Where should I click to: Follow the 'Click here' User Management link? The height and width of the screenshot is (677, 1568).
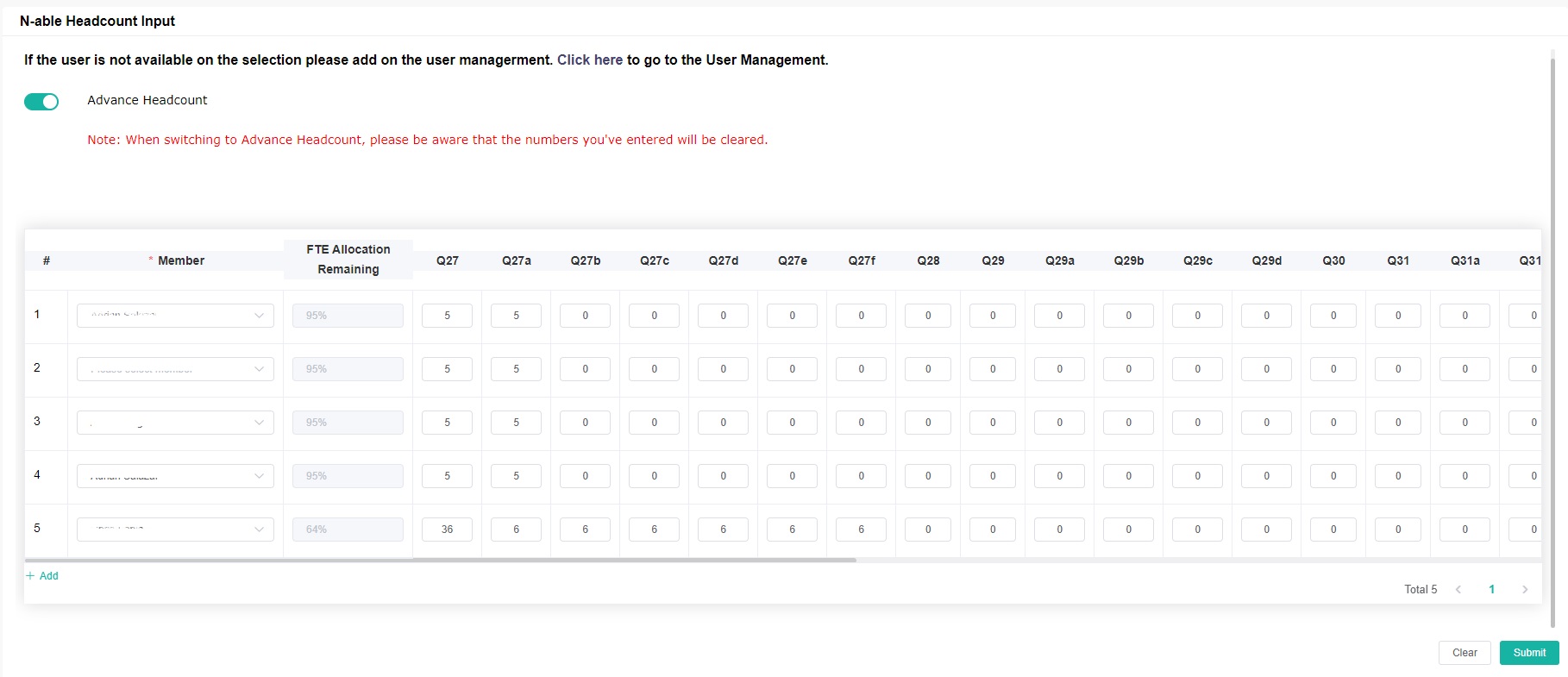click(589, 60)
